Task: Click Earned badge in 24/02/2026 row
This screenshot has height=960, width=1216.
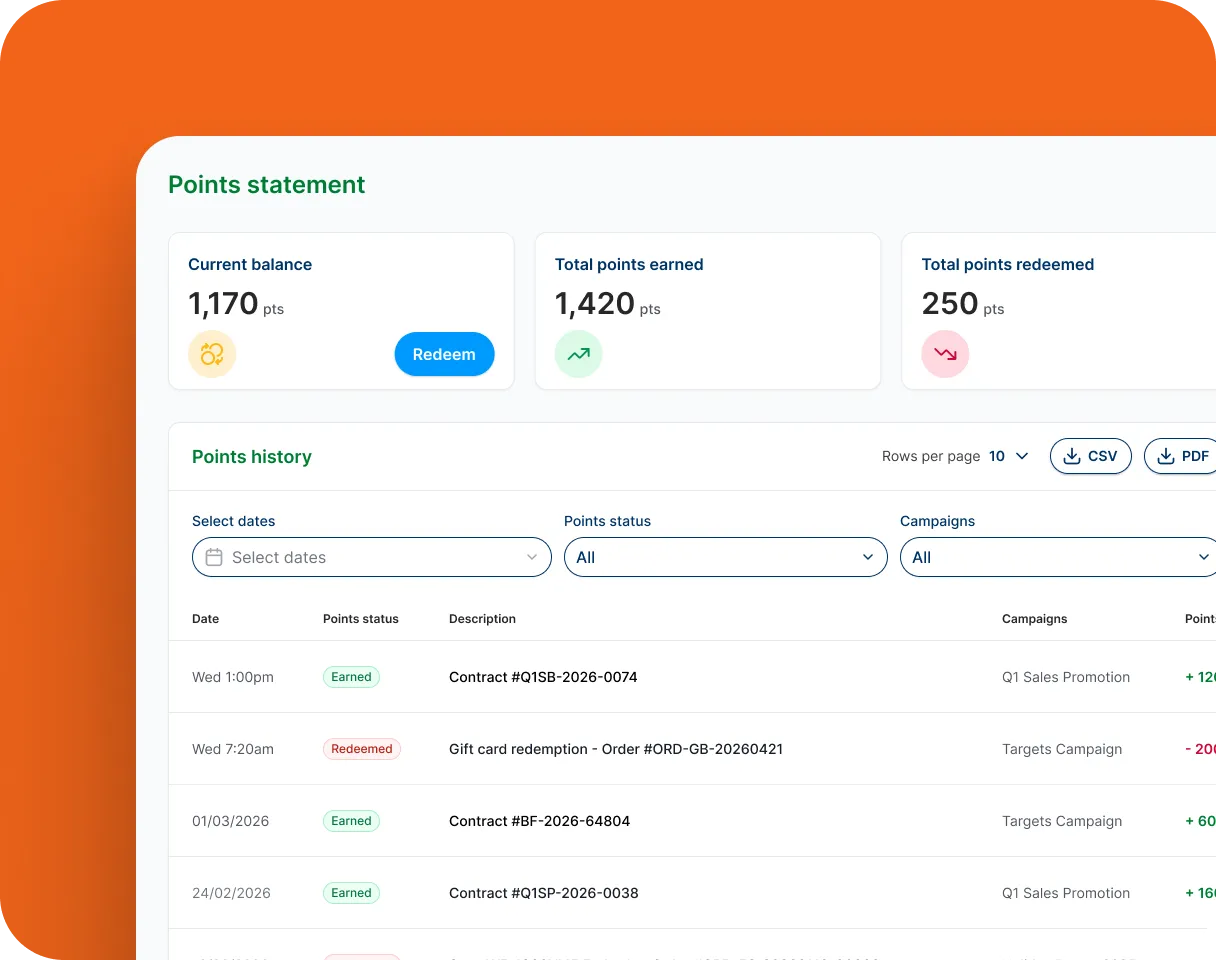Action: (351, 893)
